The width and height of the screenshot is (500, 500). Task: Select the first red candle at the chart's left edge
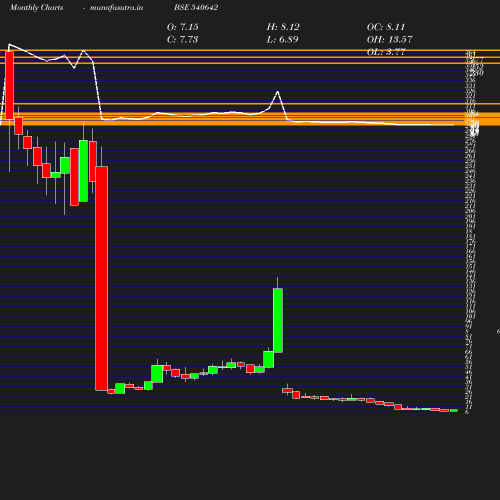tap(9, 85)
